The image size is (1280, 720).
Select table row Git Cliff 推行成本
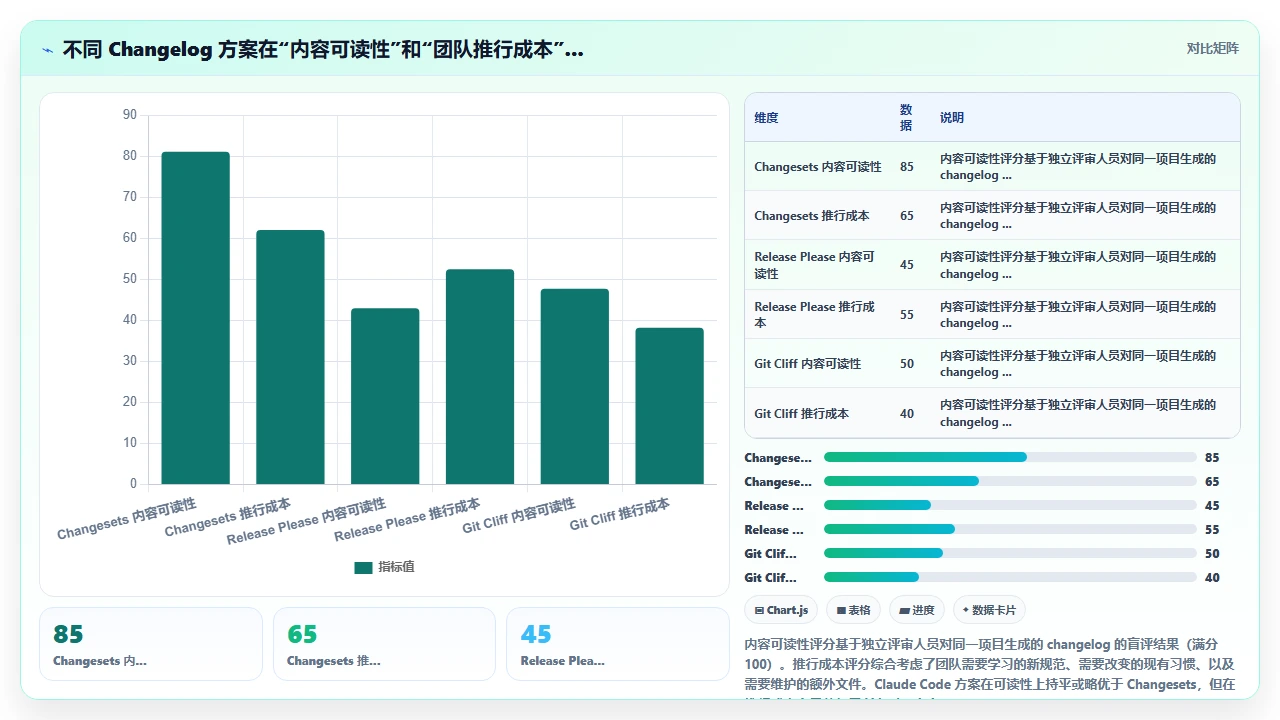[x=992, y=413]
